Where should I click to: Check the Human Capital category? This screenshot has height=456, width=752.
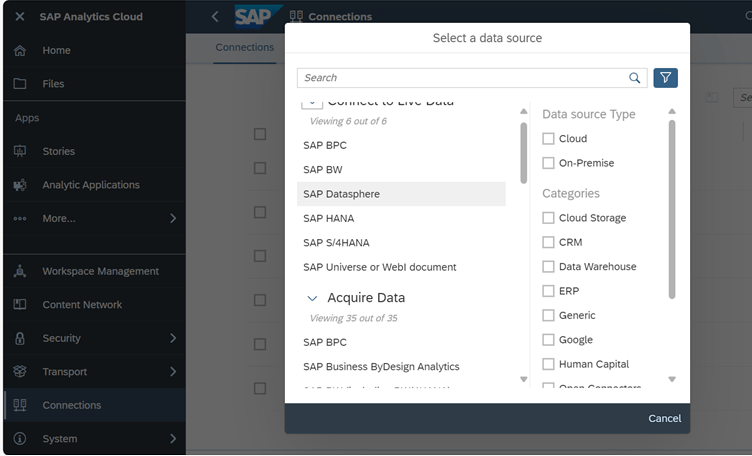point(548,364)
